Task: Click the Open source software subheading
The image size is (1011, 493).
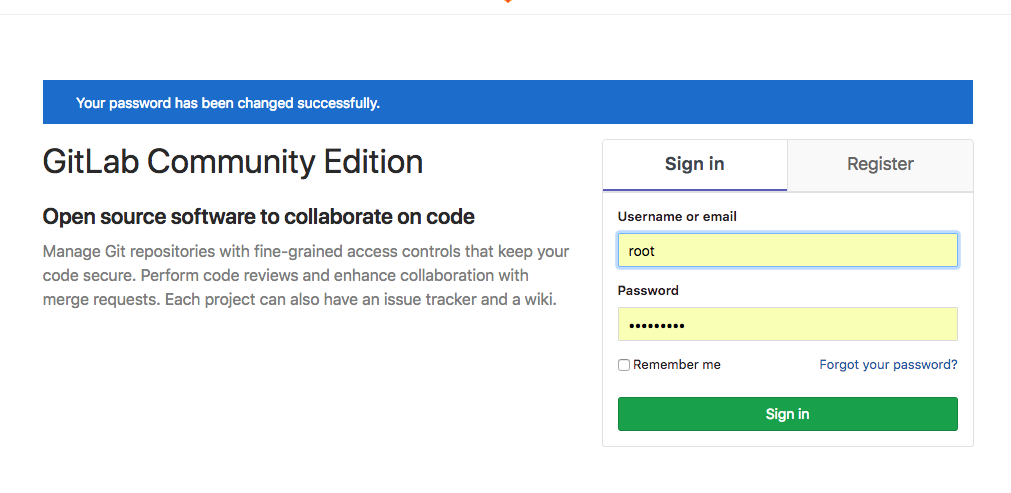Action: [x=258, y=217]
